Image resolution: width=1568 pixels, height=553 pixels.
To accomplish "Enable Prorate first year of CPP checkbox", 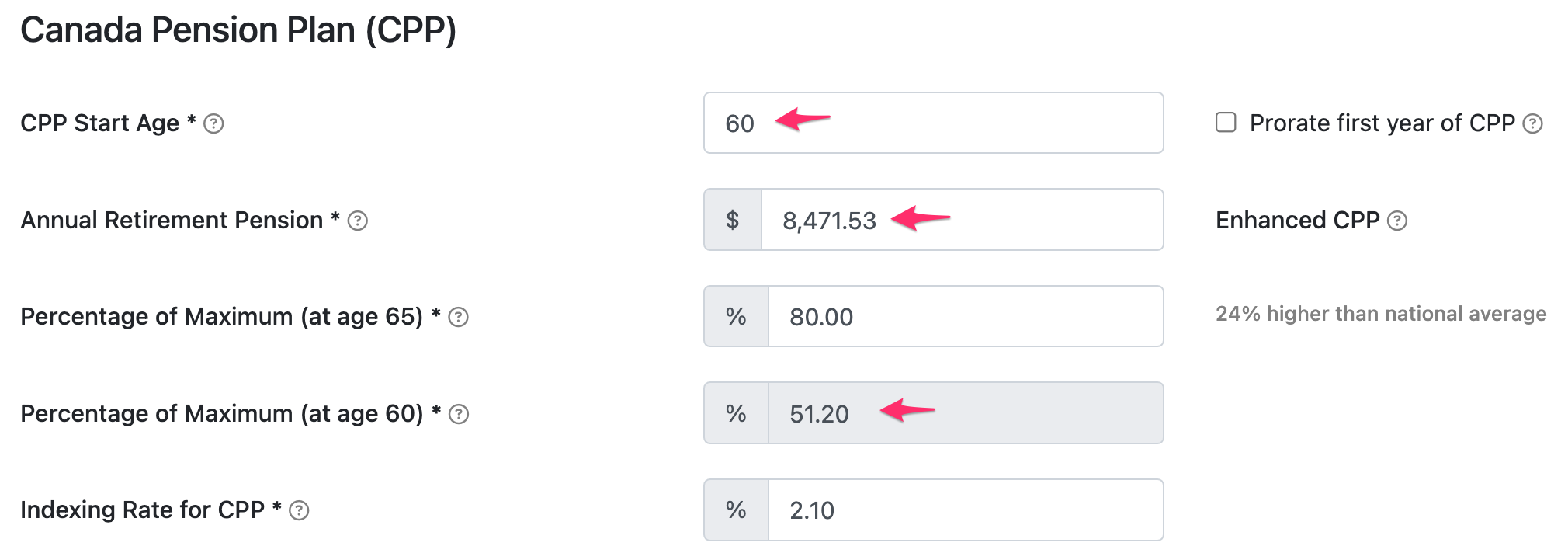I will (x=1226, y=123).
